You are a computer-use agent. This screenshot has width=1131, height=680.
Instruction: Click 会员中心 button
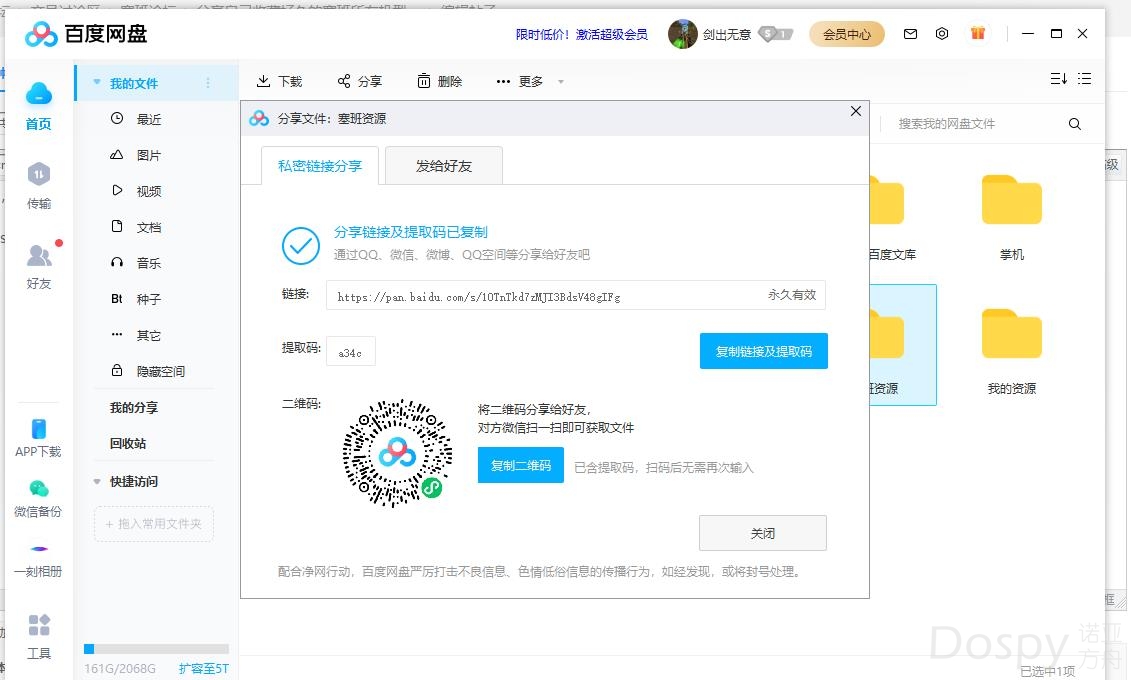point(847,34)
